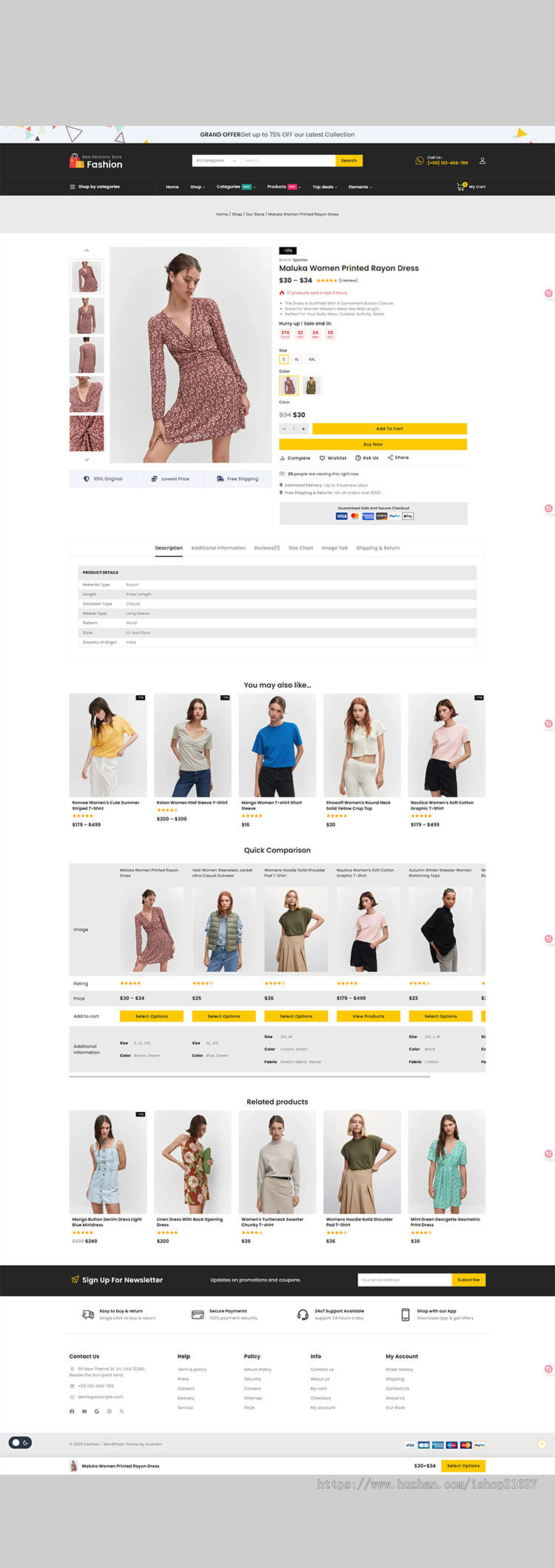This screenshot has height=1568, width=555.
Task: Expand the Top deals menu
Action: pyautogui.click(x=324, y=187)
